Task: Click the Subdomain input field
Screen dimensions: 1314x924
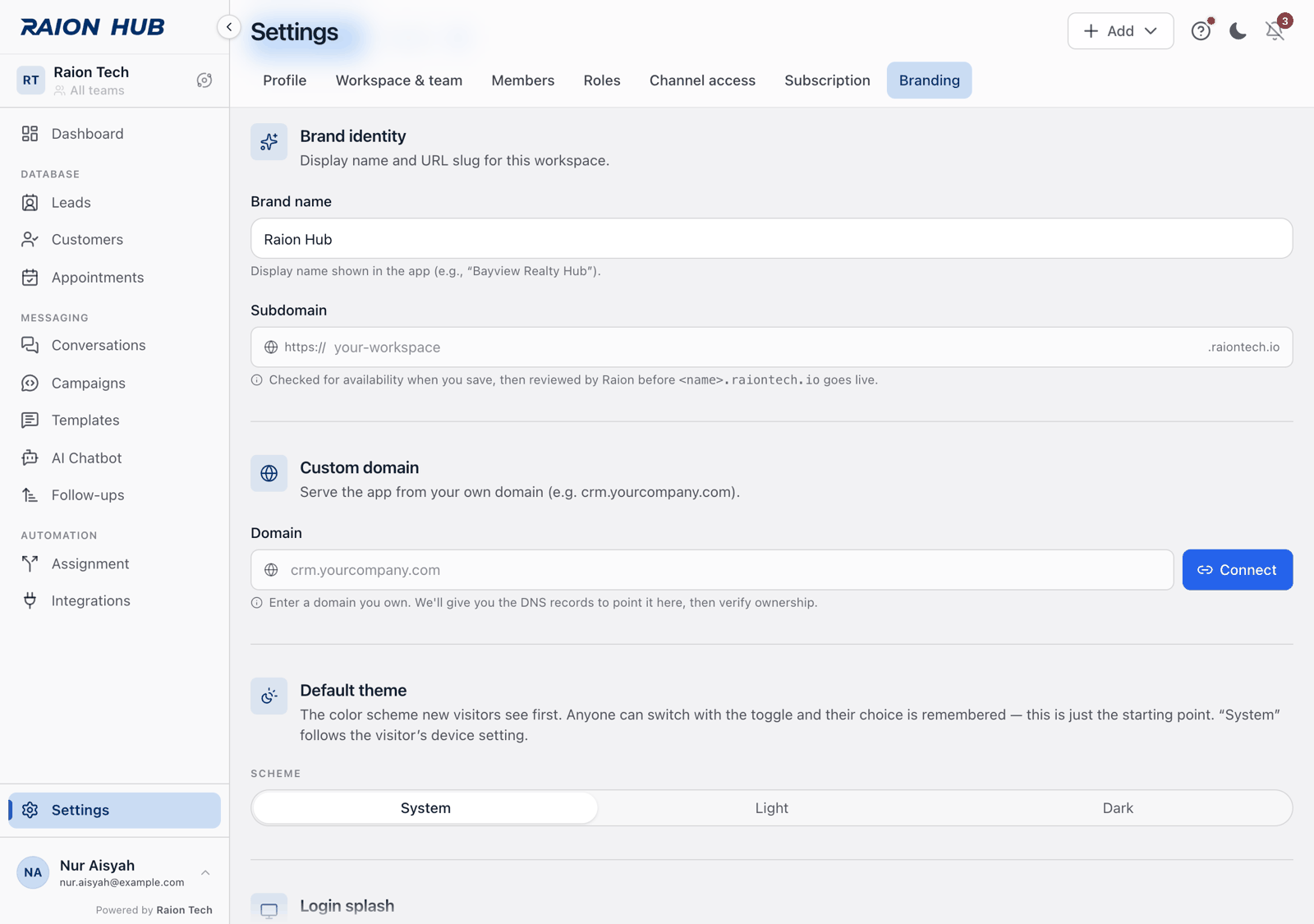Action: click(x=771, y=347)
